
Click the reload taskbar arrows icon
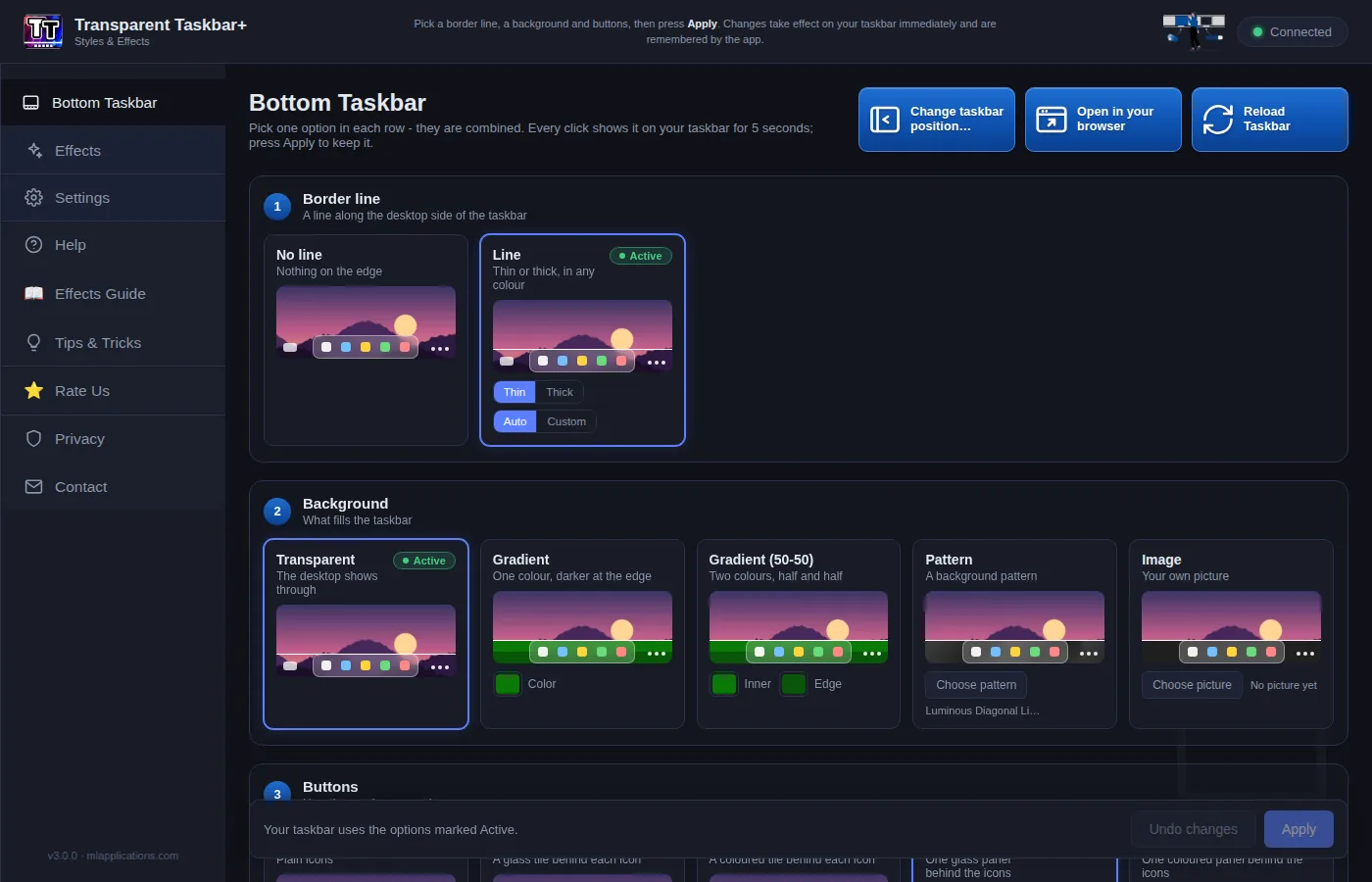tap(1218, 120)
